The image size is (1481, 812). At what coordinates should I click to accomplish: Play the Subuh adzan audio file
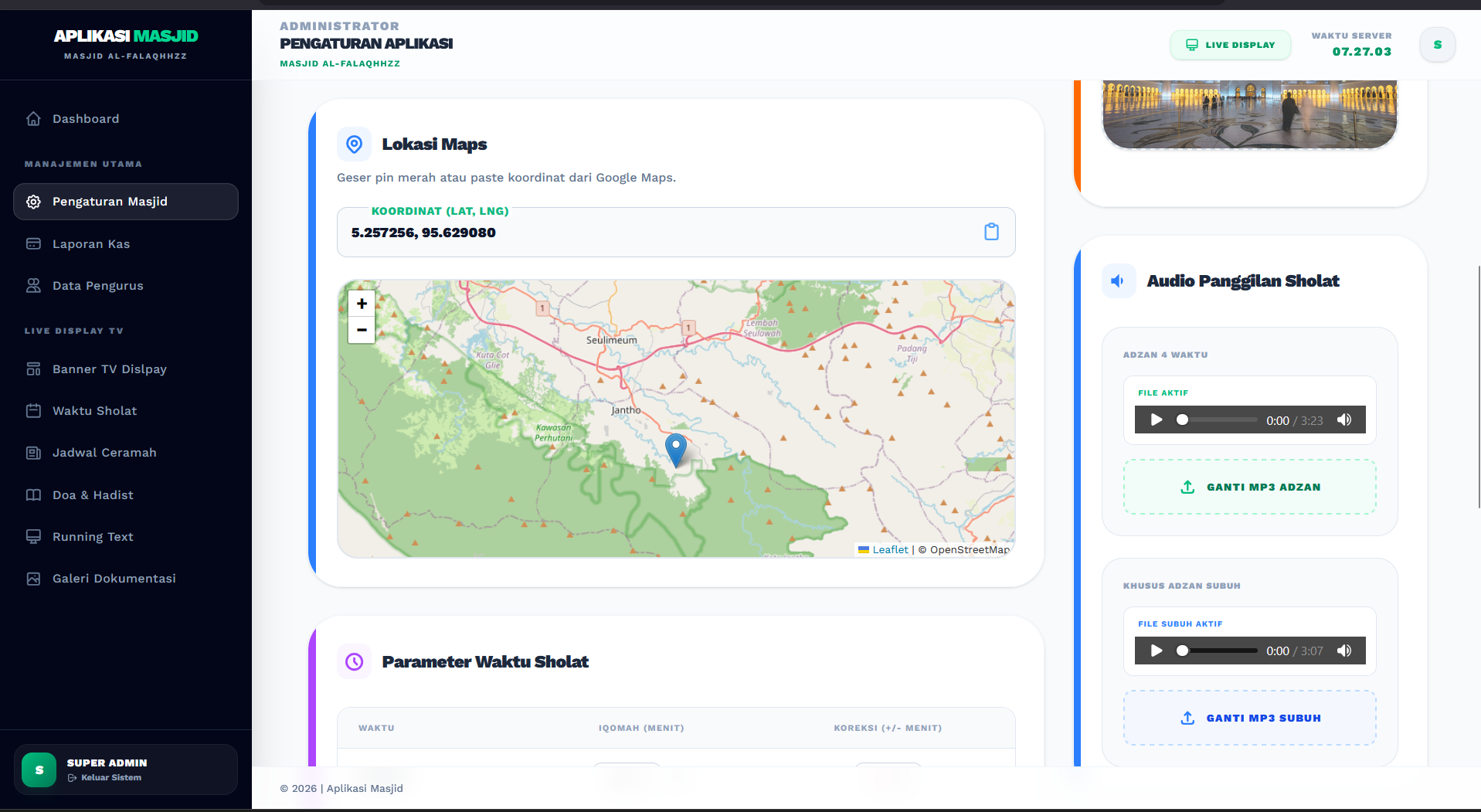click(x=1157, y=651)
